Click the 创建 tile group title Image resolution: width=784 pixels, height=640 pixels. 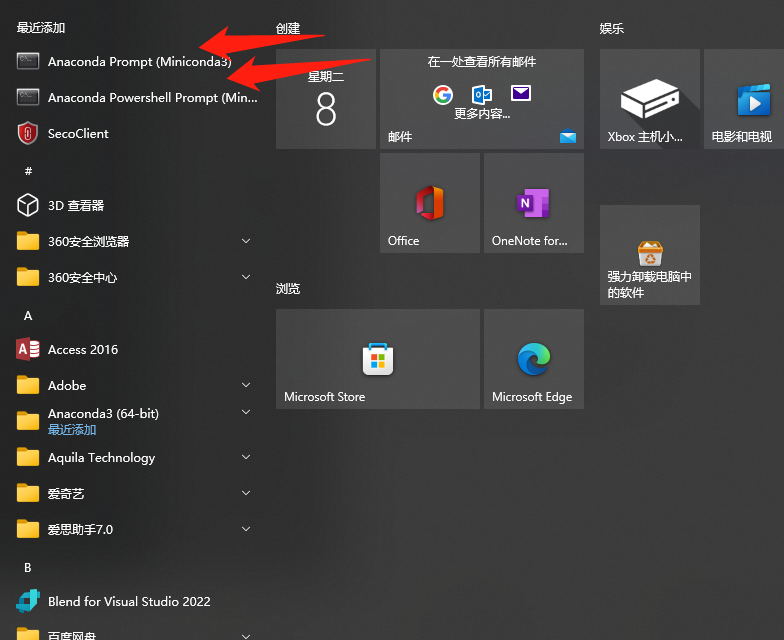pos(288,28)
